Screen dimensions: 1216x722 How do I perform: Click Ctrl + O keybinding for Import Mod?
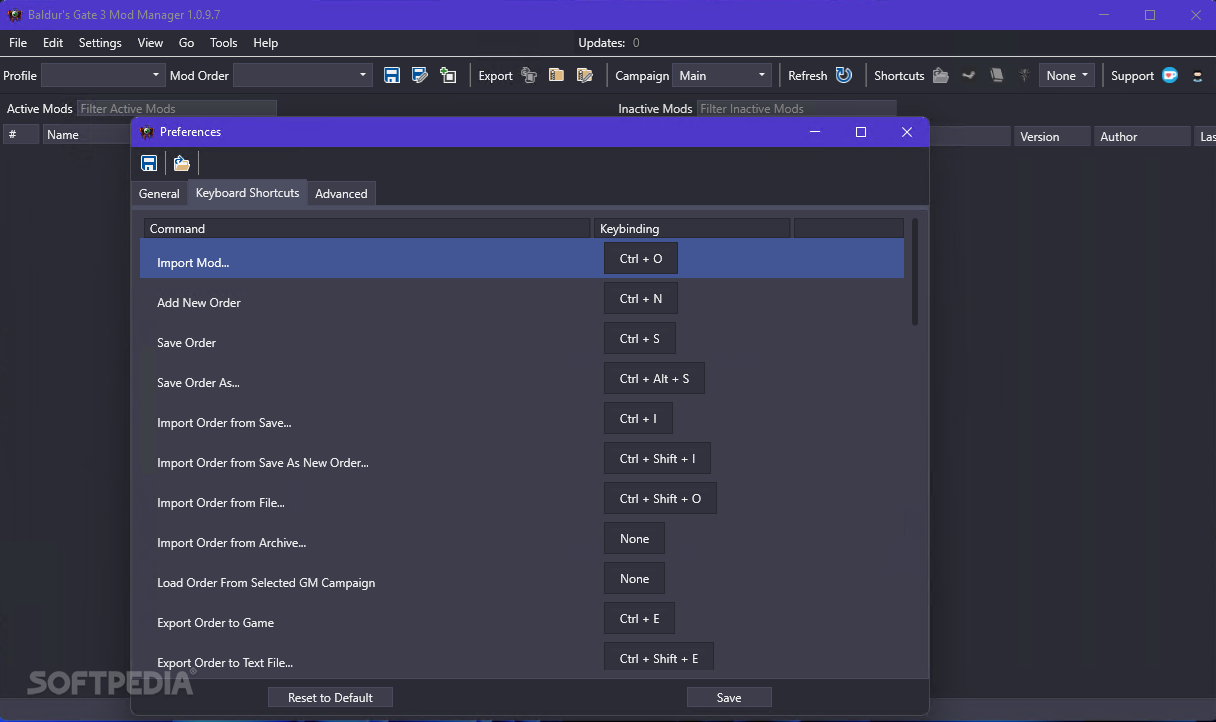[641, 258]
